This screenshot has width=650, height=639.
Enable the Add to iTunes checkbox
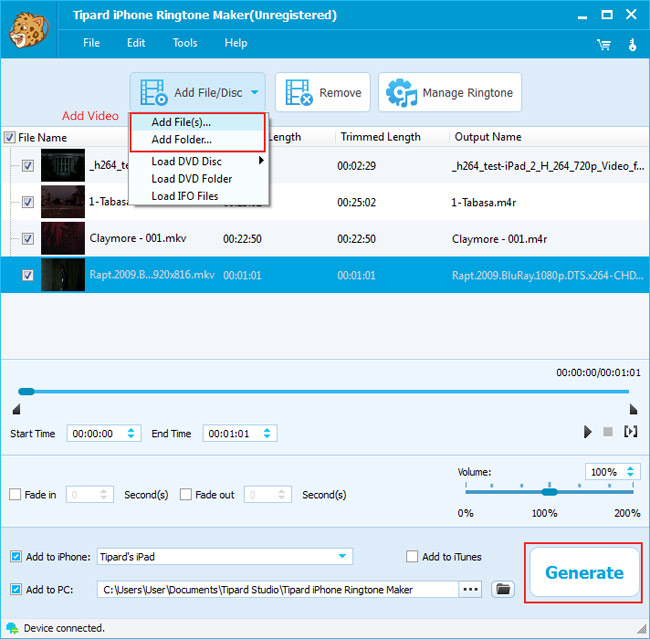tap(412, 556)
